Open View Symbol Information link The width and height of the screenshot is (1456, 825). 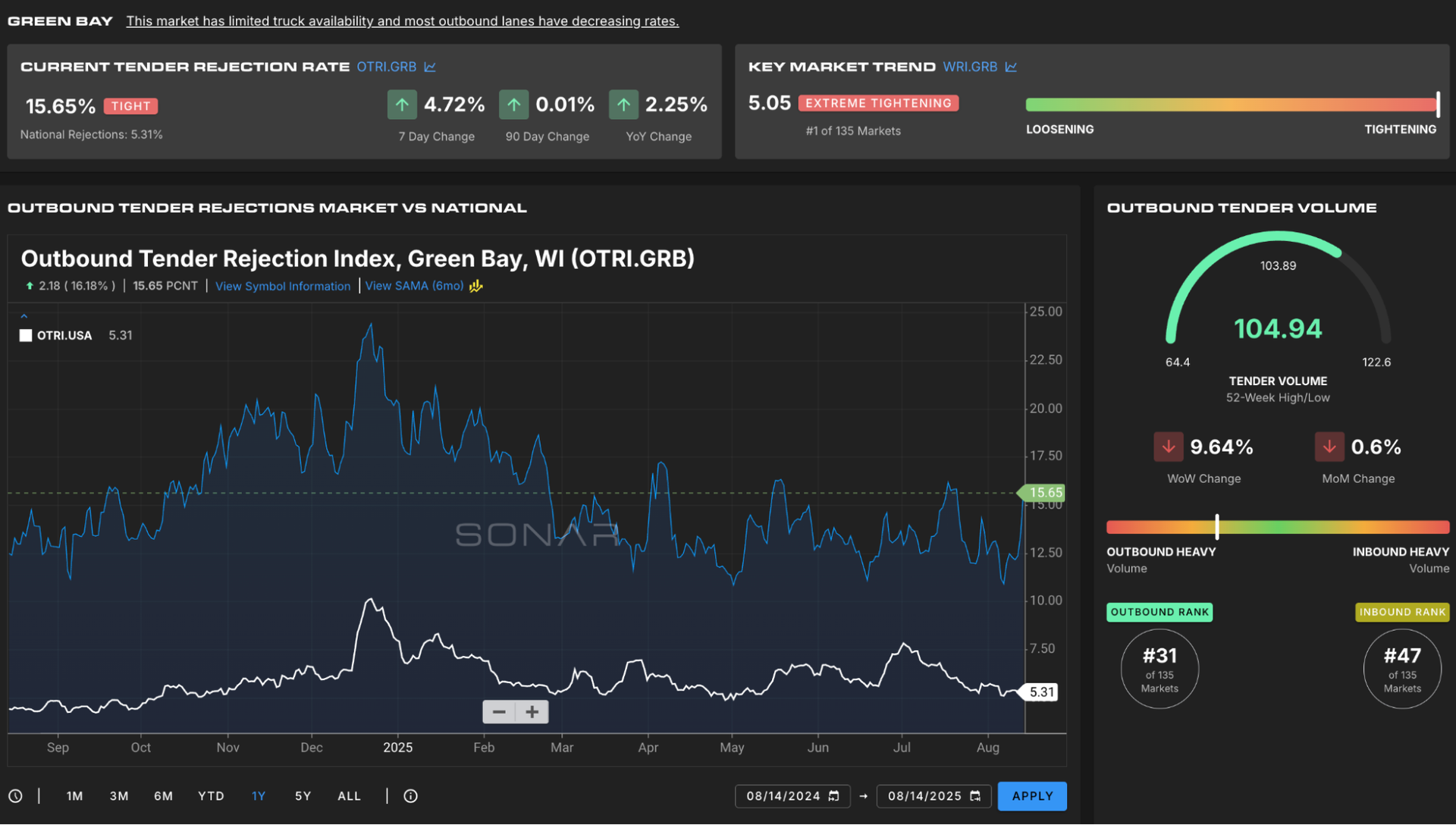[x=283, y=286]
